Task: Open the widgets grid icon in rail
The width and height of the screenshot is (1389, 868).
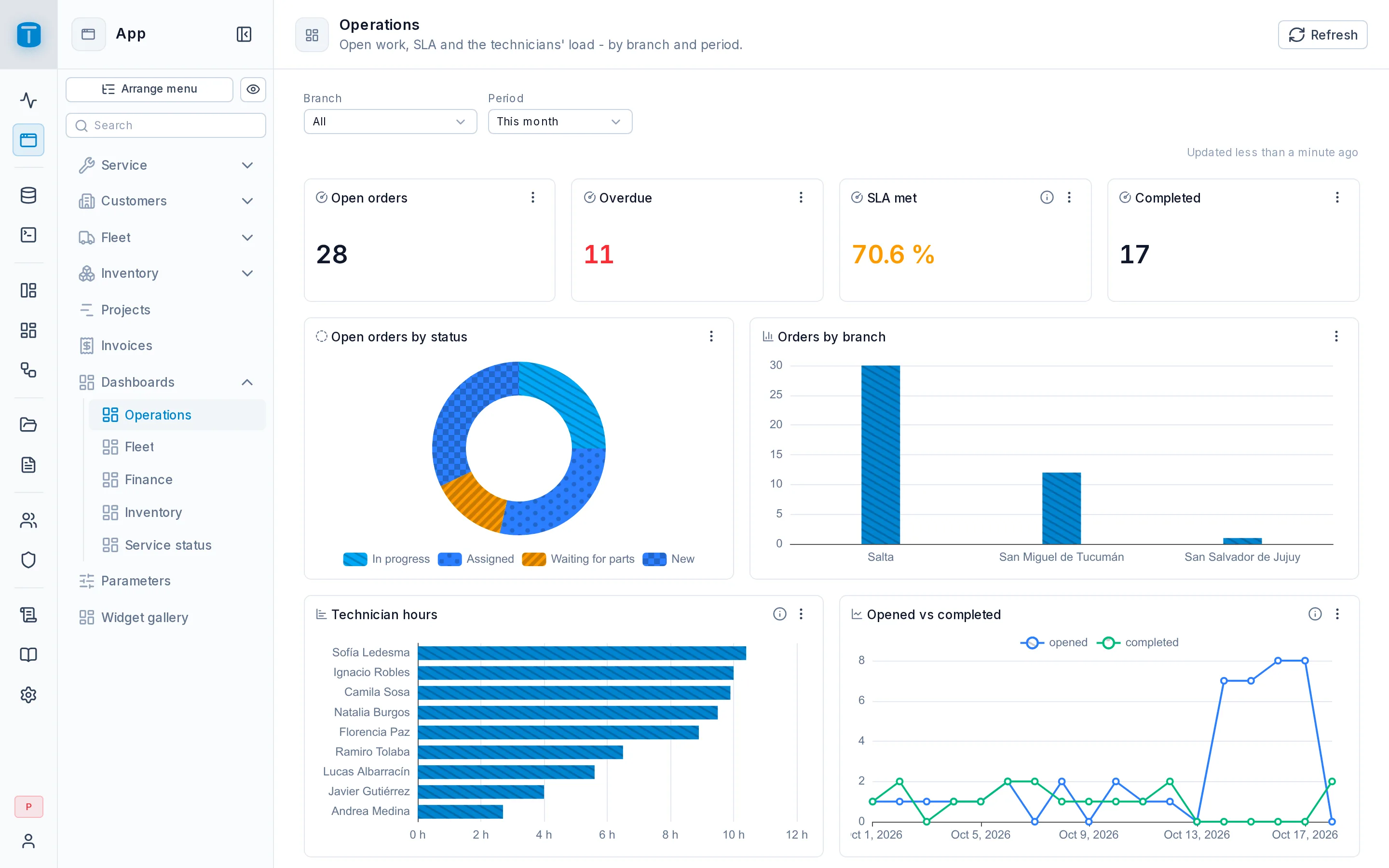Action: point(28,330)
